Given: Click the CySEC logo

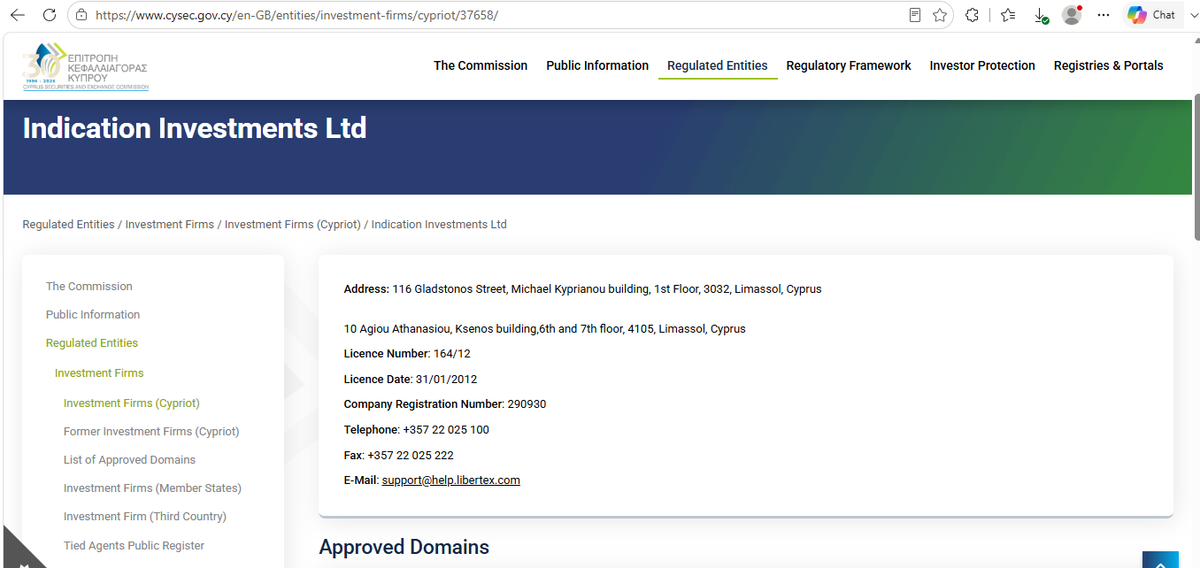Looking at the screenshot, I should coord(86,67).
